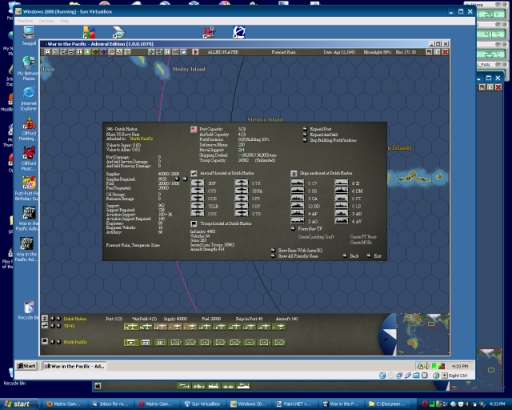Click War in the Pacific guest taskbar button
The height and width of the screenshot is (410, 512).
pos(75,366)
